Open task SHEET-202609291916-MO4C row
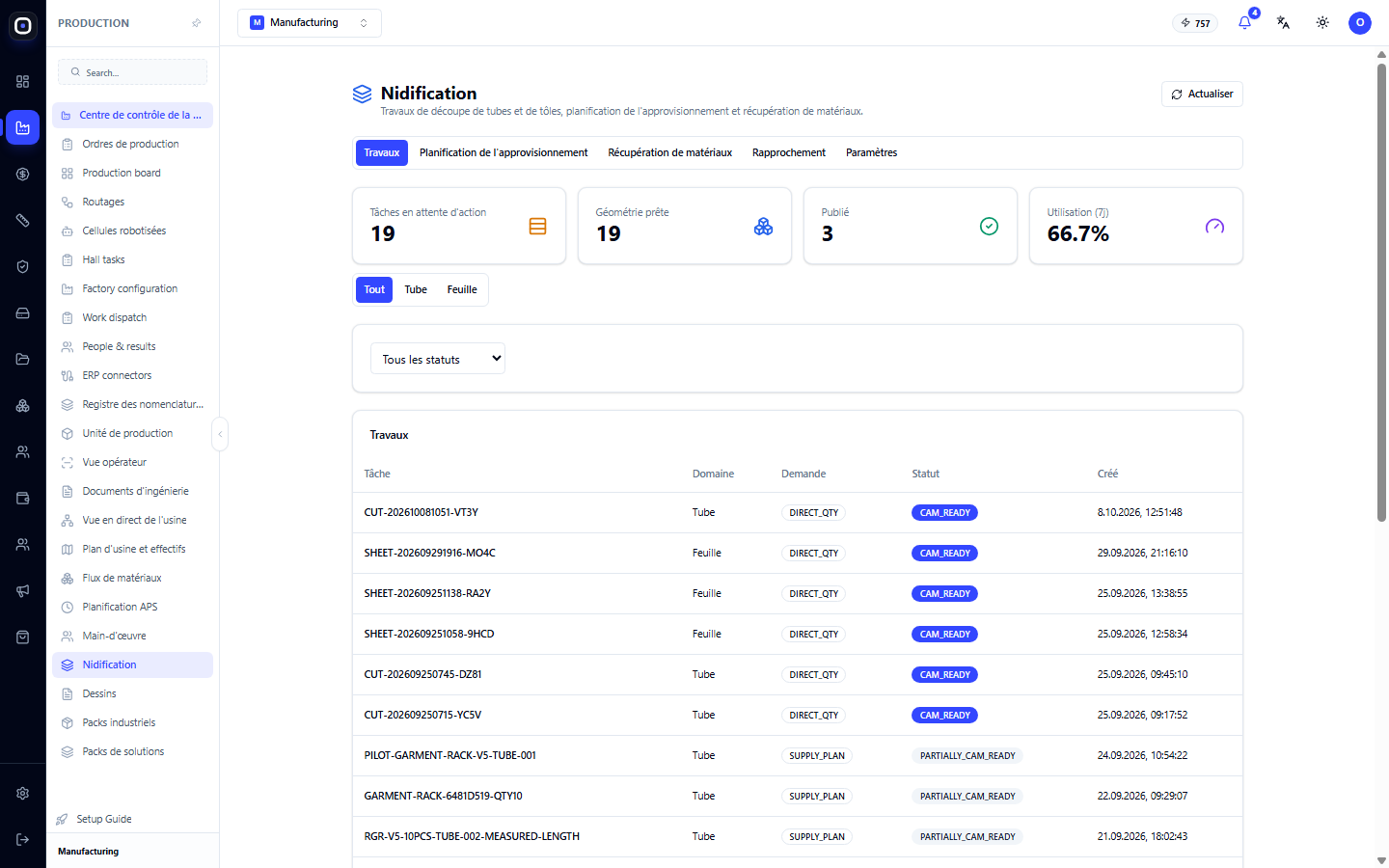Screen dimensions: 1389x868 point(798,553)
